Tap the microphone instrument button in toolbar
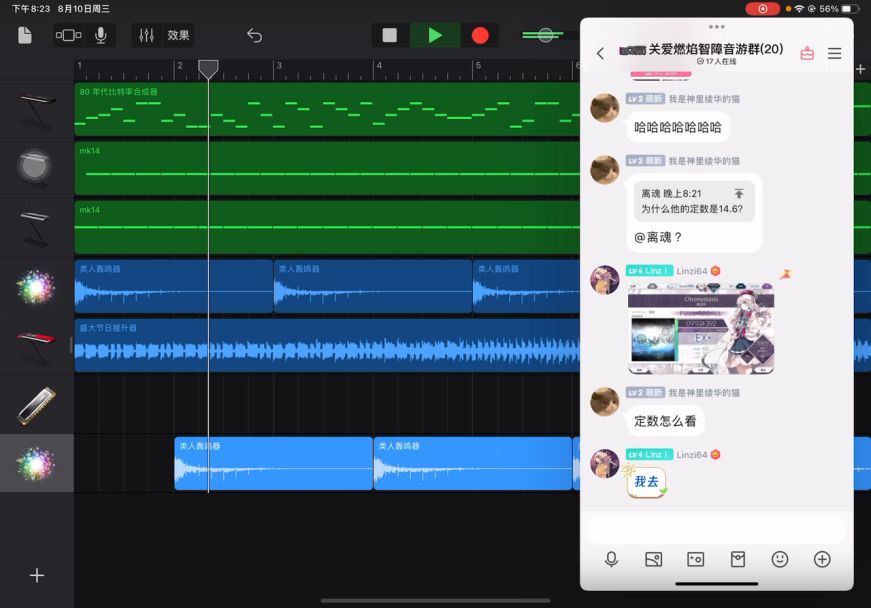The width and height of the screenshot is (871, 608). [x=100, y=35]
